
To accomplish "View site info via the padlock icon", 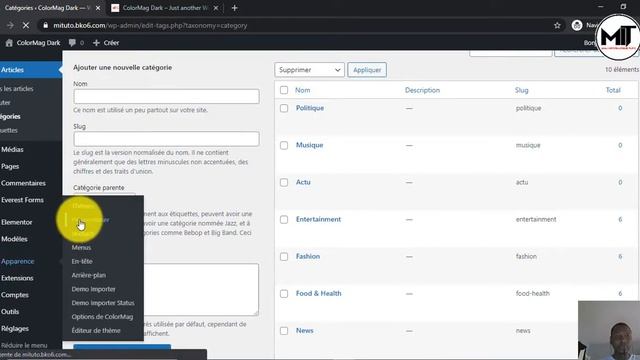I will coord(45,25).
